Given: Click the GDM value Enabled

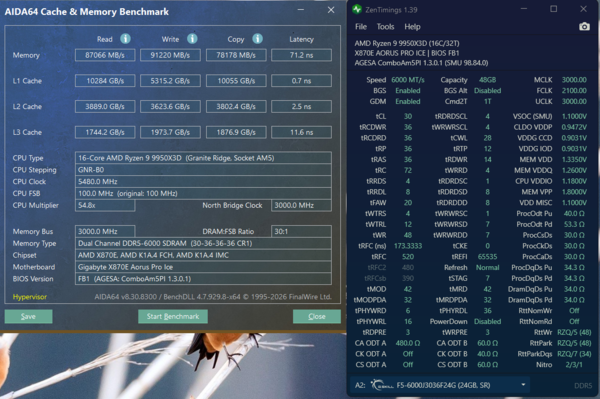Looking at the screenshot, I should [x=408, y=101].
